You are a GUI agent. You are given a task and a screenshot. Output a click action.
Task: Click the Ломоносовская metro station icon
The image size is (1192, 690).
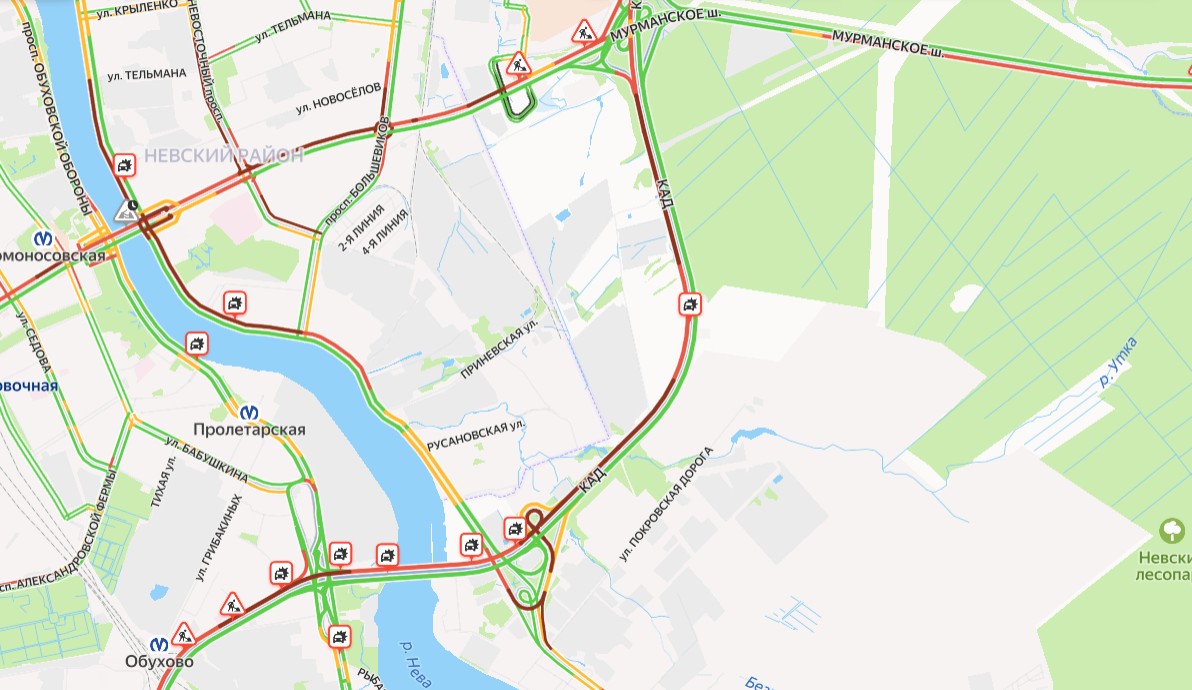point(43,238)
